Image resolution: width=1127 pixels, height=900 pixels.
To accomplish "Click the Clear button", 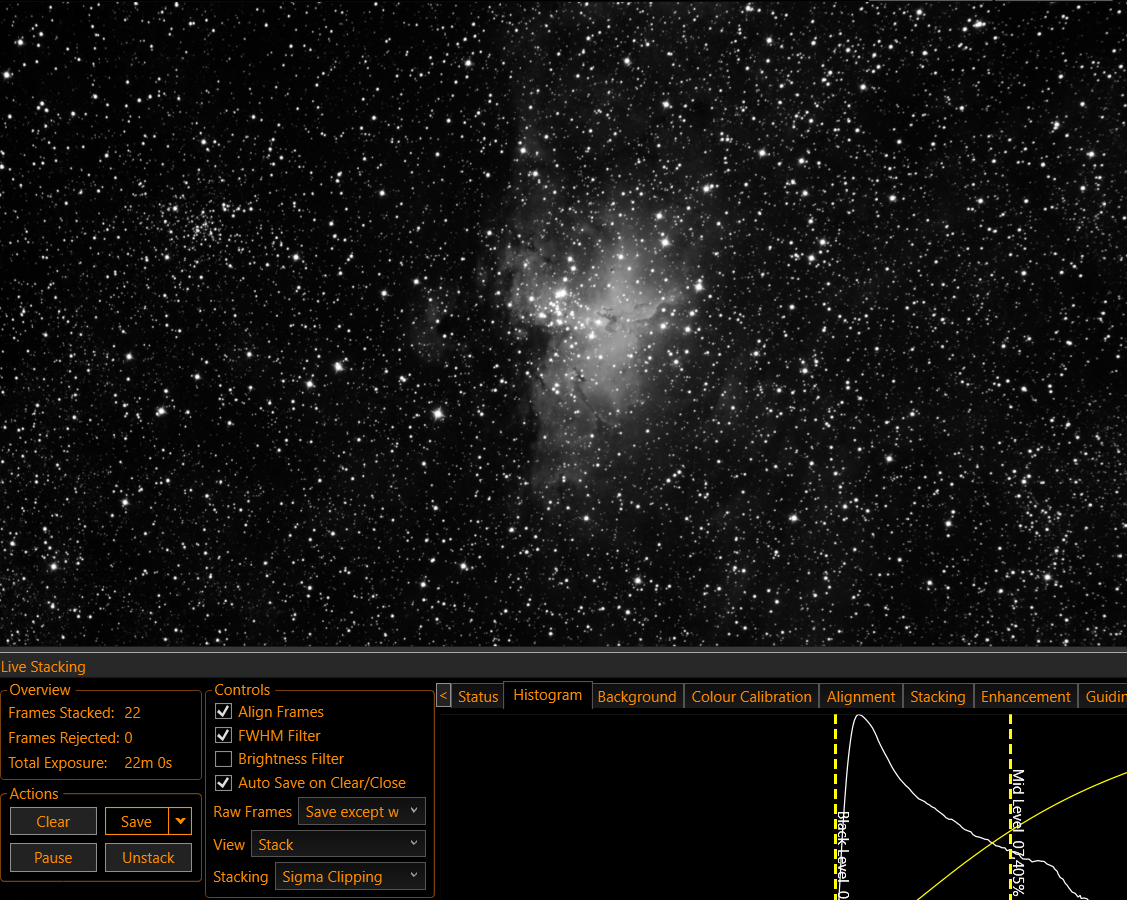I will (x=53, y=821).
